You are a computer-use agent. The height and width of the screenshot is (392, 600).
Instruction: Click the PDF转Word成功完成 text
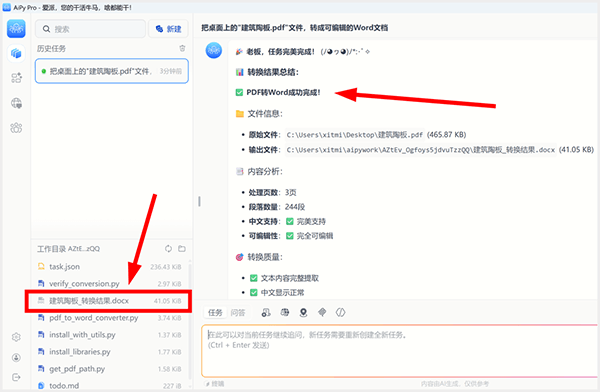click(283, 92)
